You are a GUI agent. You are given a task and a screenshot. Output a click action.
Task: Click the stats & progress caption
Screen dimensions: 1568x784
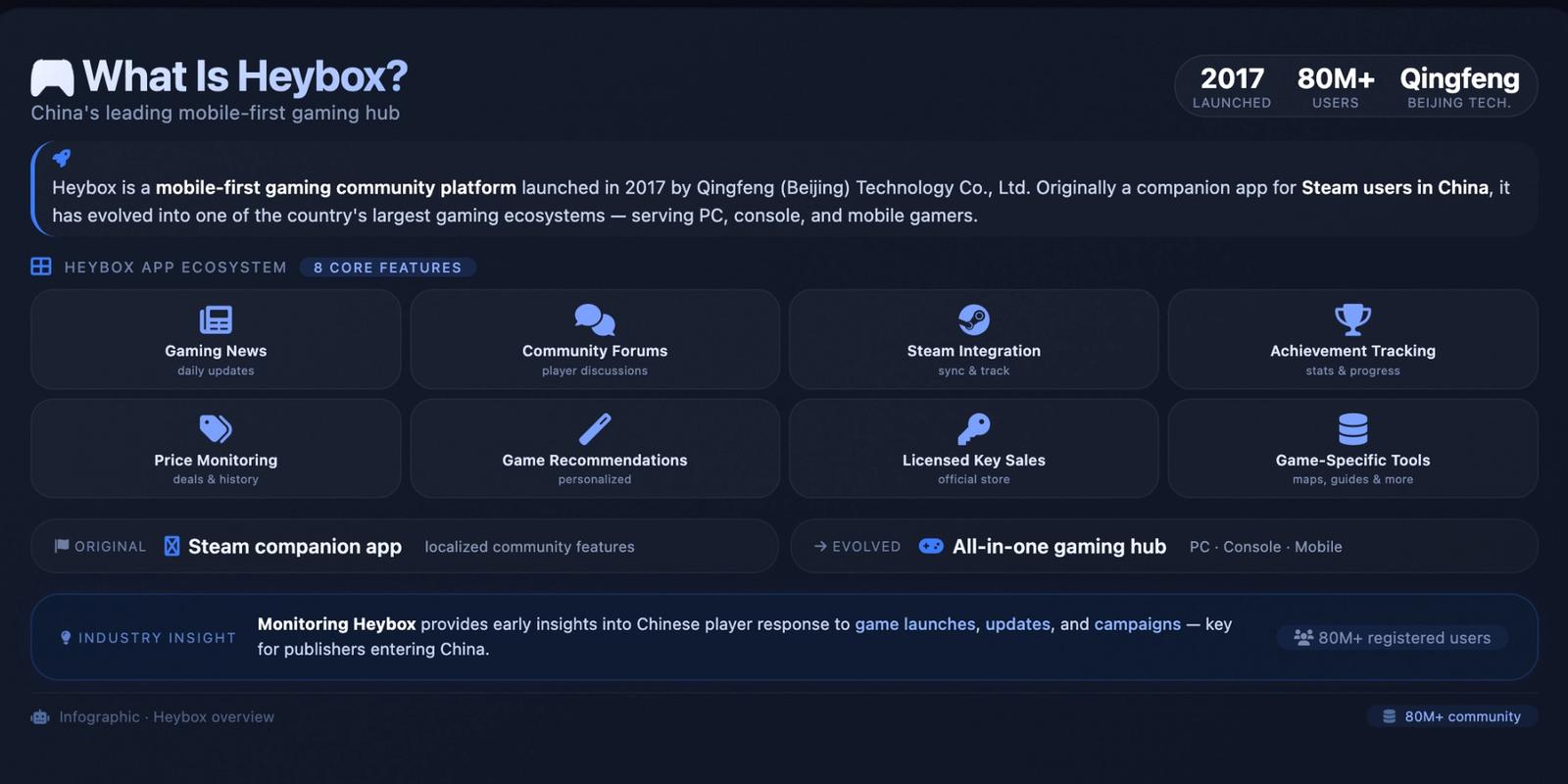point(1353,370)
